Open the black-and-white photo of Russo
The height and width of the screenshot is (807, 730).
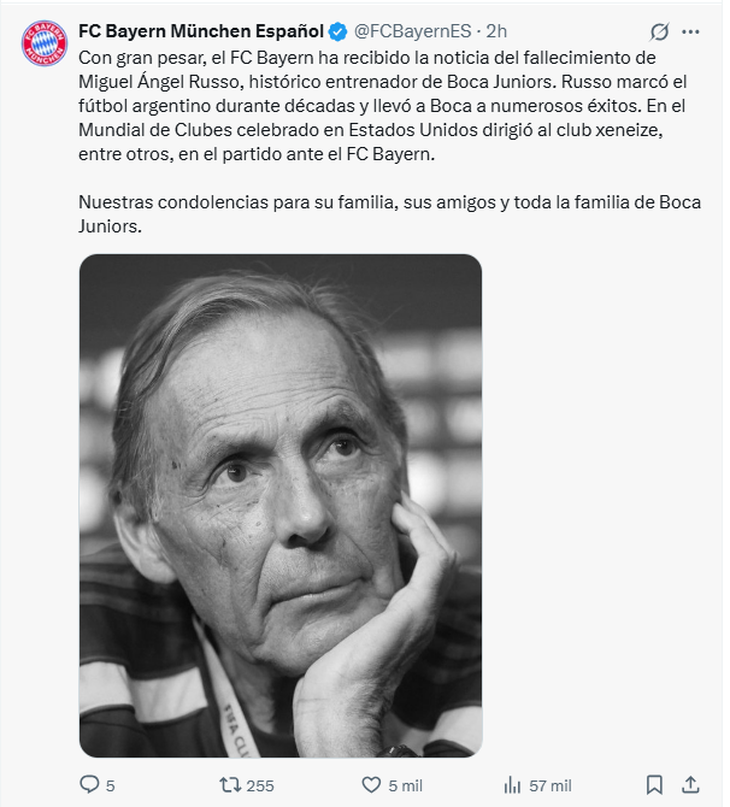click(280, 505)
